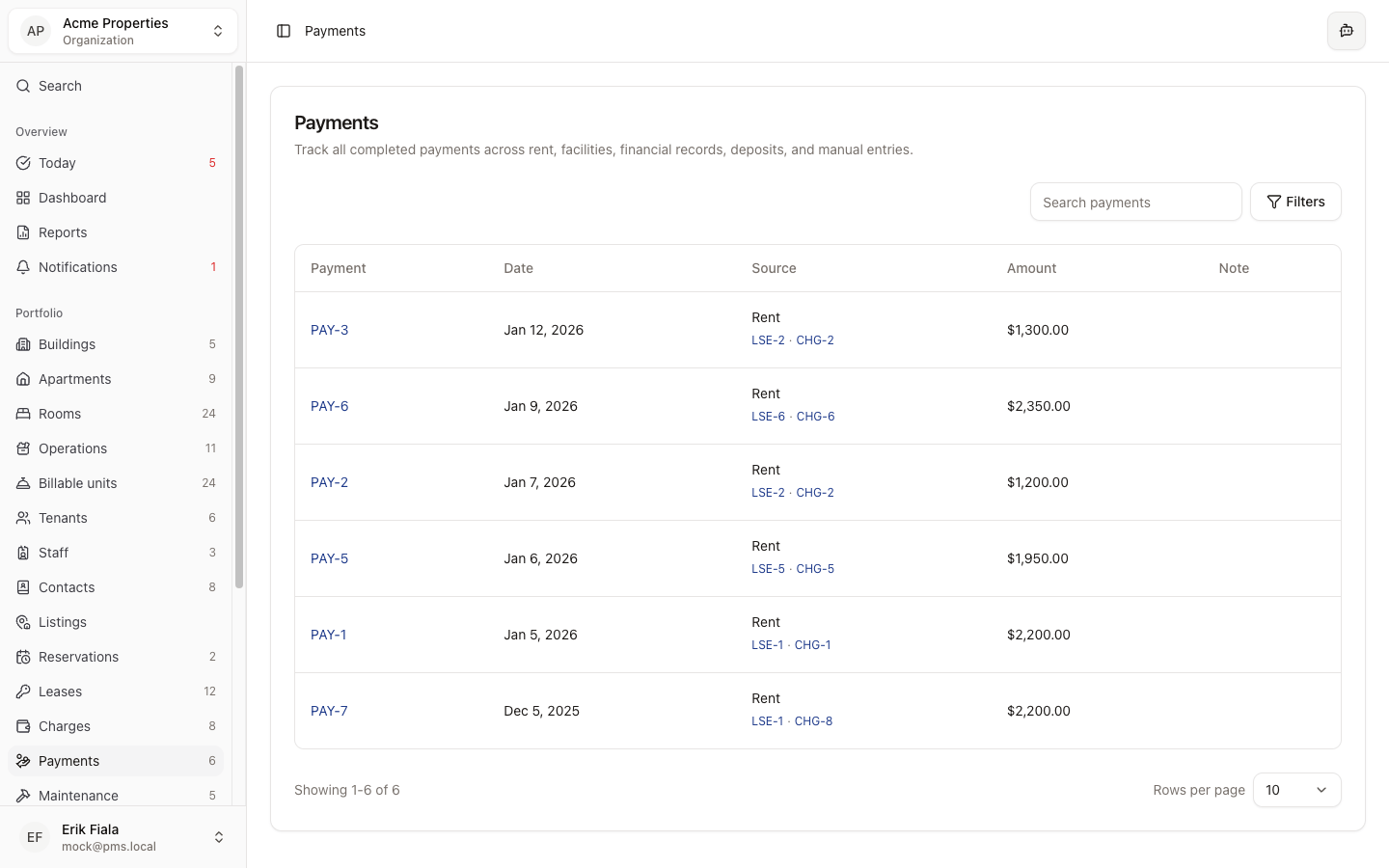Open Leases via the paperclip-style icon

click(x=22, y=692)
